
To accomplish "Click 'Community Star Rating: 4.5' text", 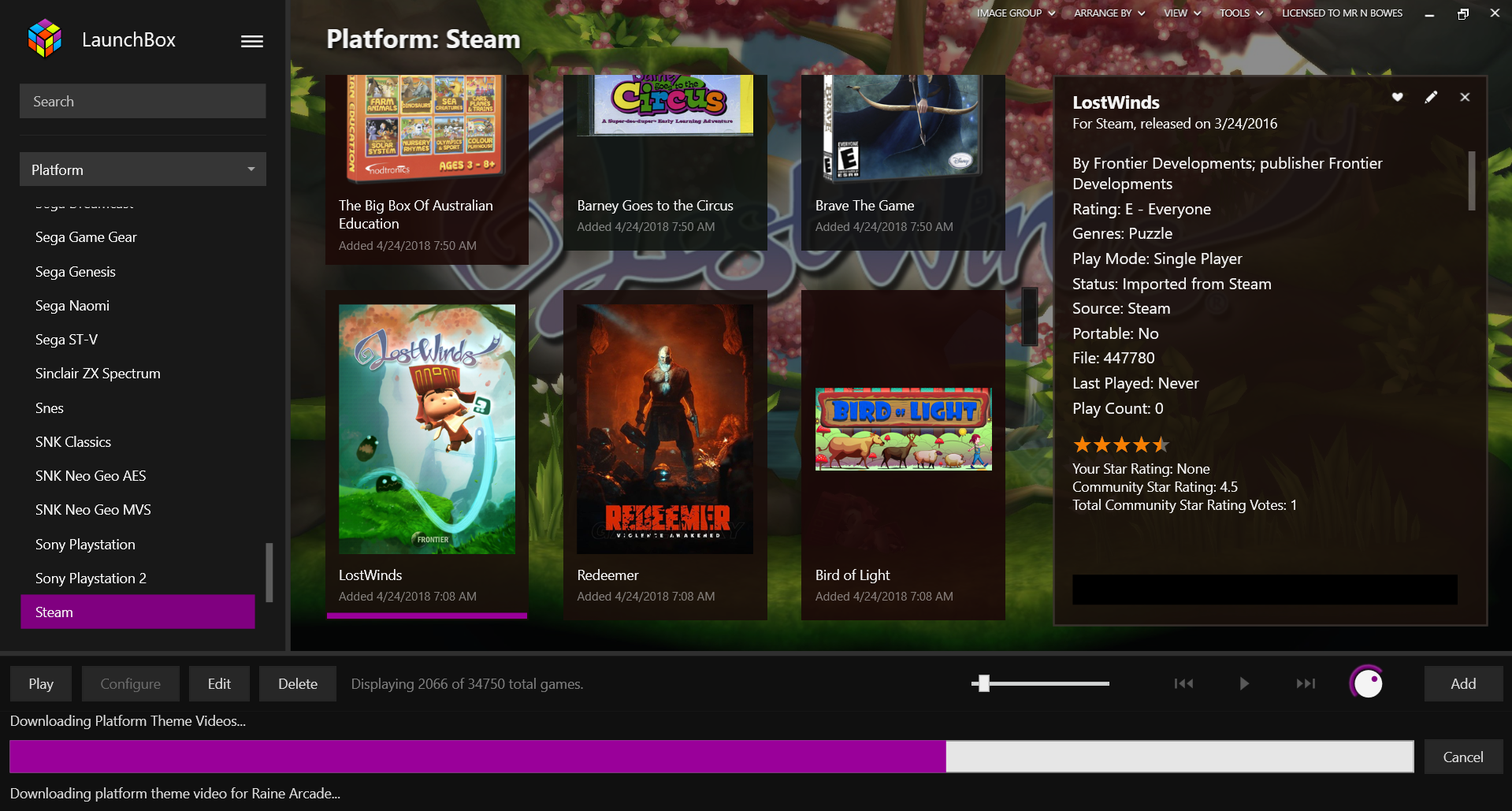I will [x=1154, y=487].
